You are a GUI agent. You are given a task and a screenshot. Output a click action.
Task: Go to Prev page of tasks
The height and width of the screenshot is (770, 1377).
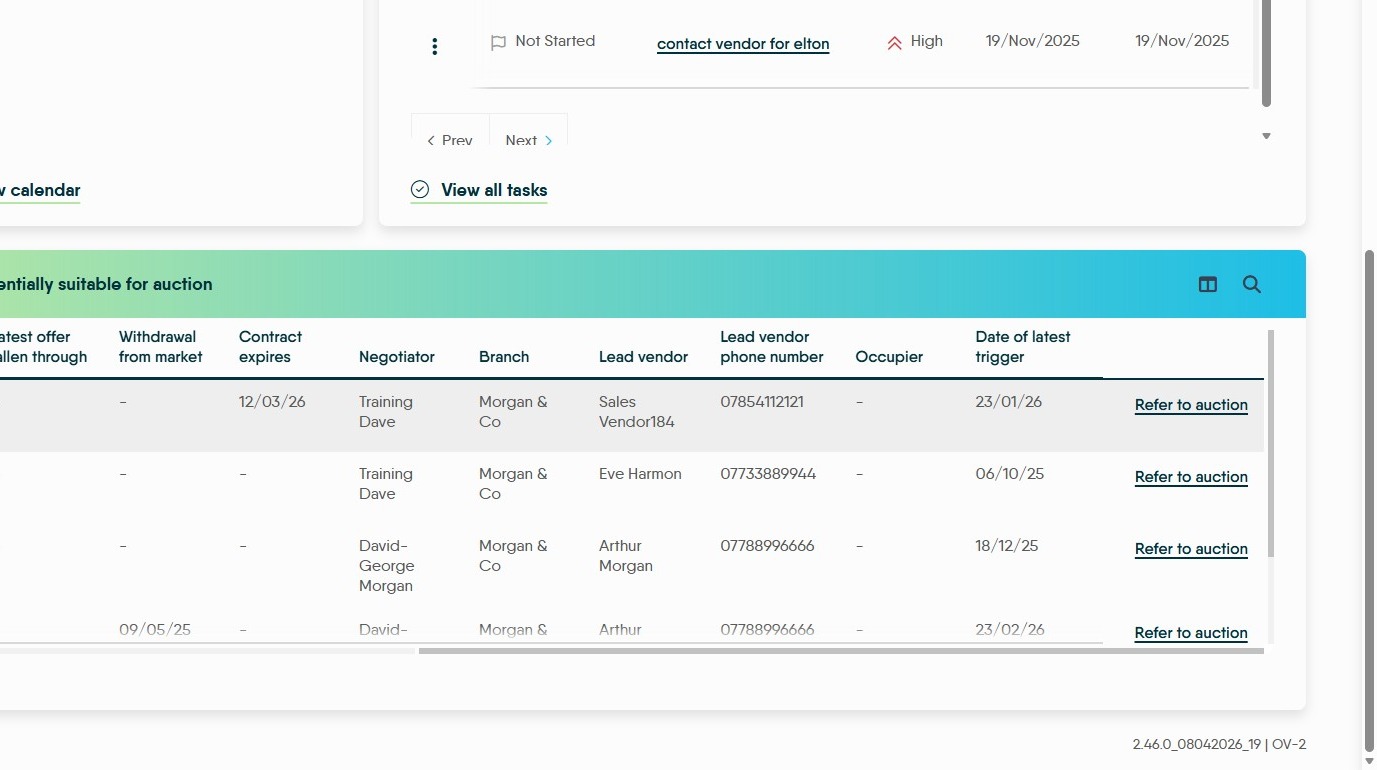(x=450, y=140)
